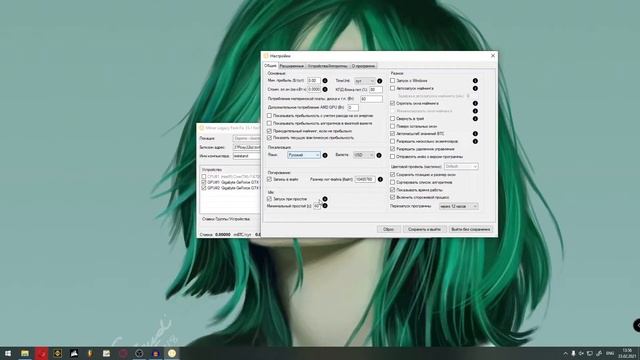Toggle Запись в файл logging checkbox

[269, 179]
